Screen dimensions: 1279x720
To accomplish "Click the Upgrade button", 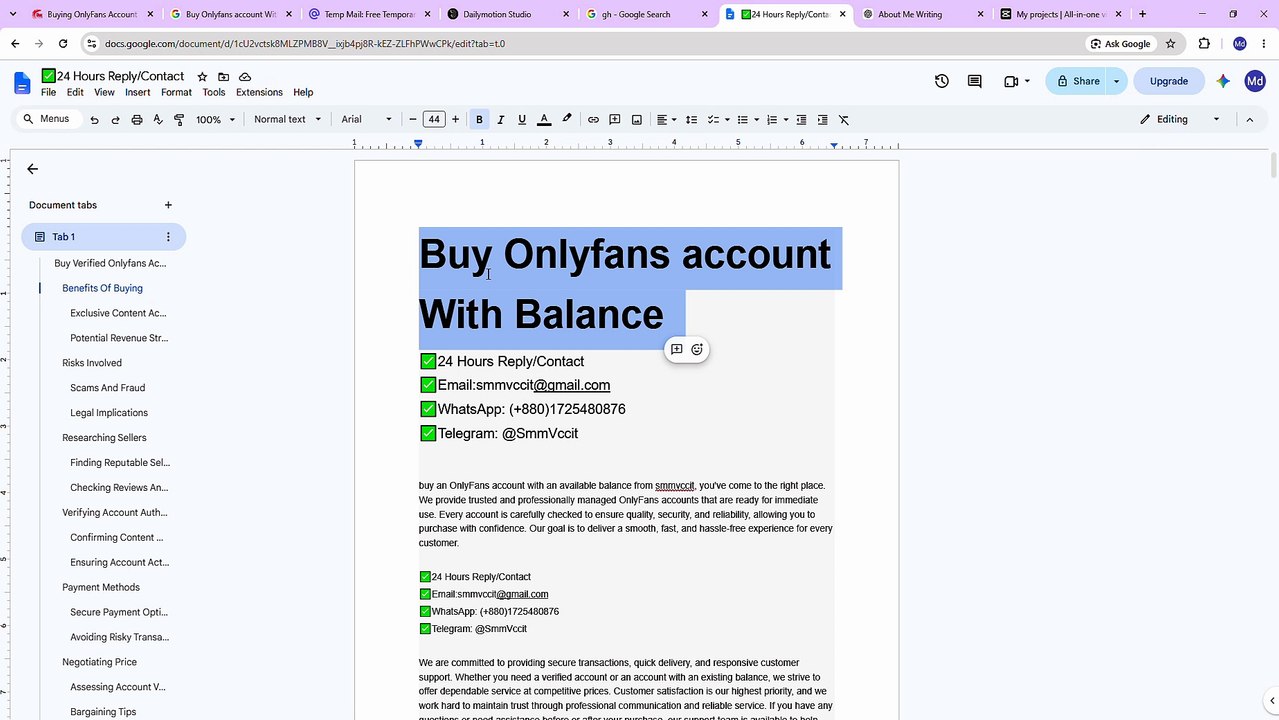I will 1168,81.
